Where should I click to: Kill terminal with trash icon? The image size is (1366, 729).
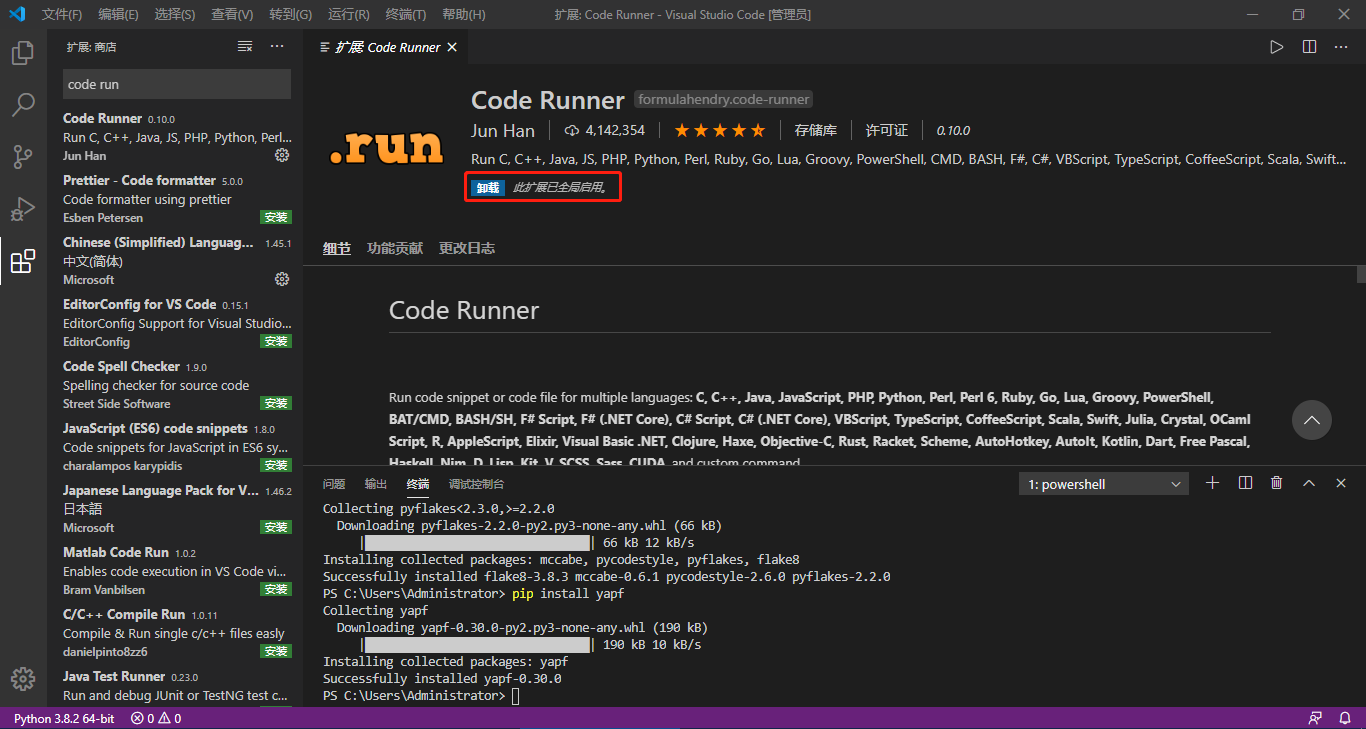tap(1277, 483)
